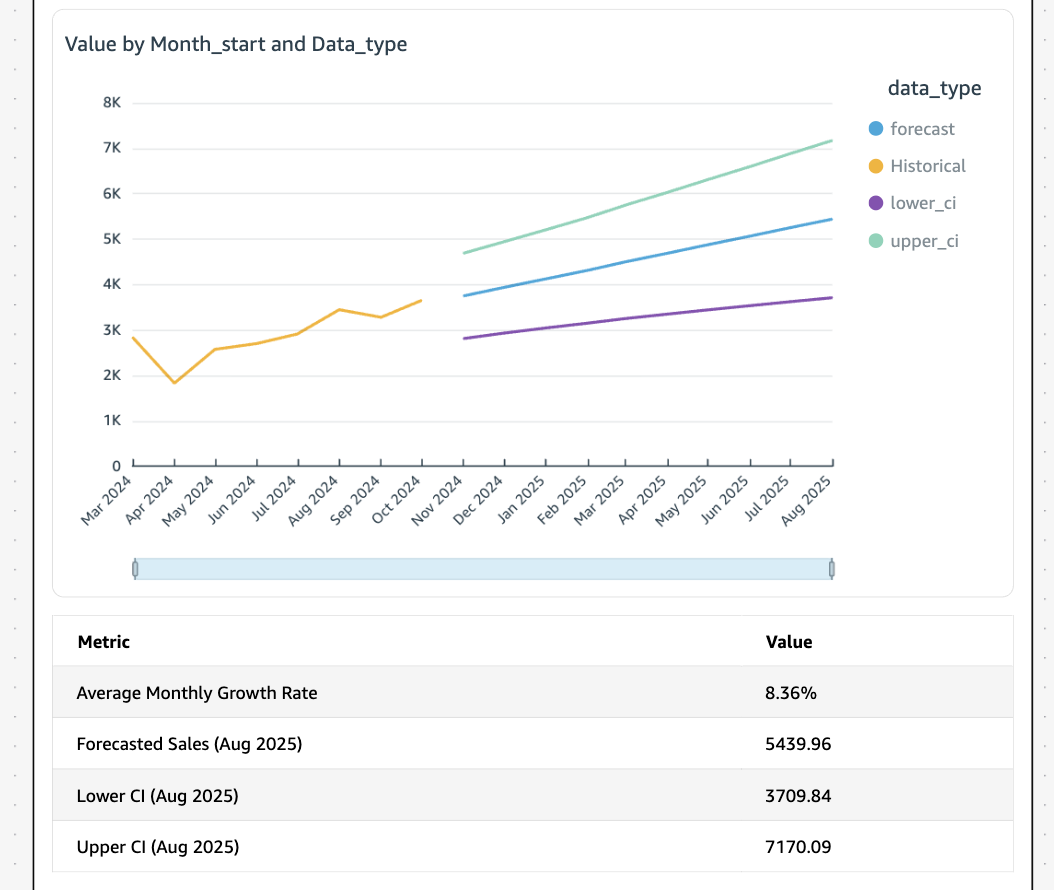This screenshot has height=890, width=1054.
Task: Click the Historical legend color dot
Action: pyautogui.click(x=876, y=166)
